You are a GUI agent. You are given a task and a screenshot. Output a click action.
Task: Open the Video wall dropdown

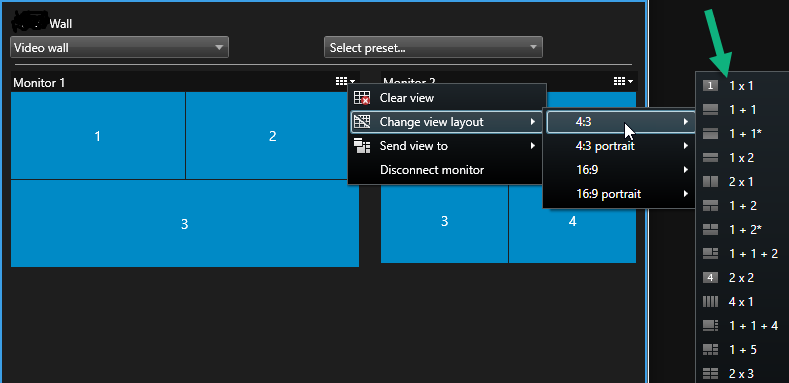click(x=119, y=47)
